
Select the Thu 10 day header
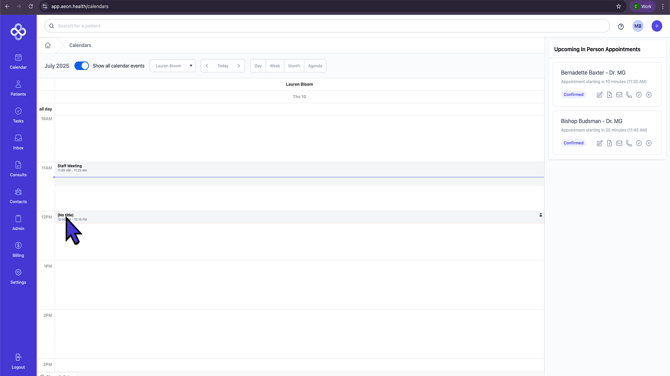[299, 97]
